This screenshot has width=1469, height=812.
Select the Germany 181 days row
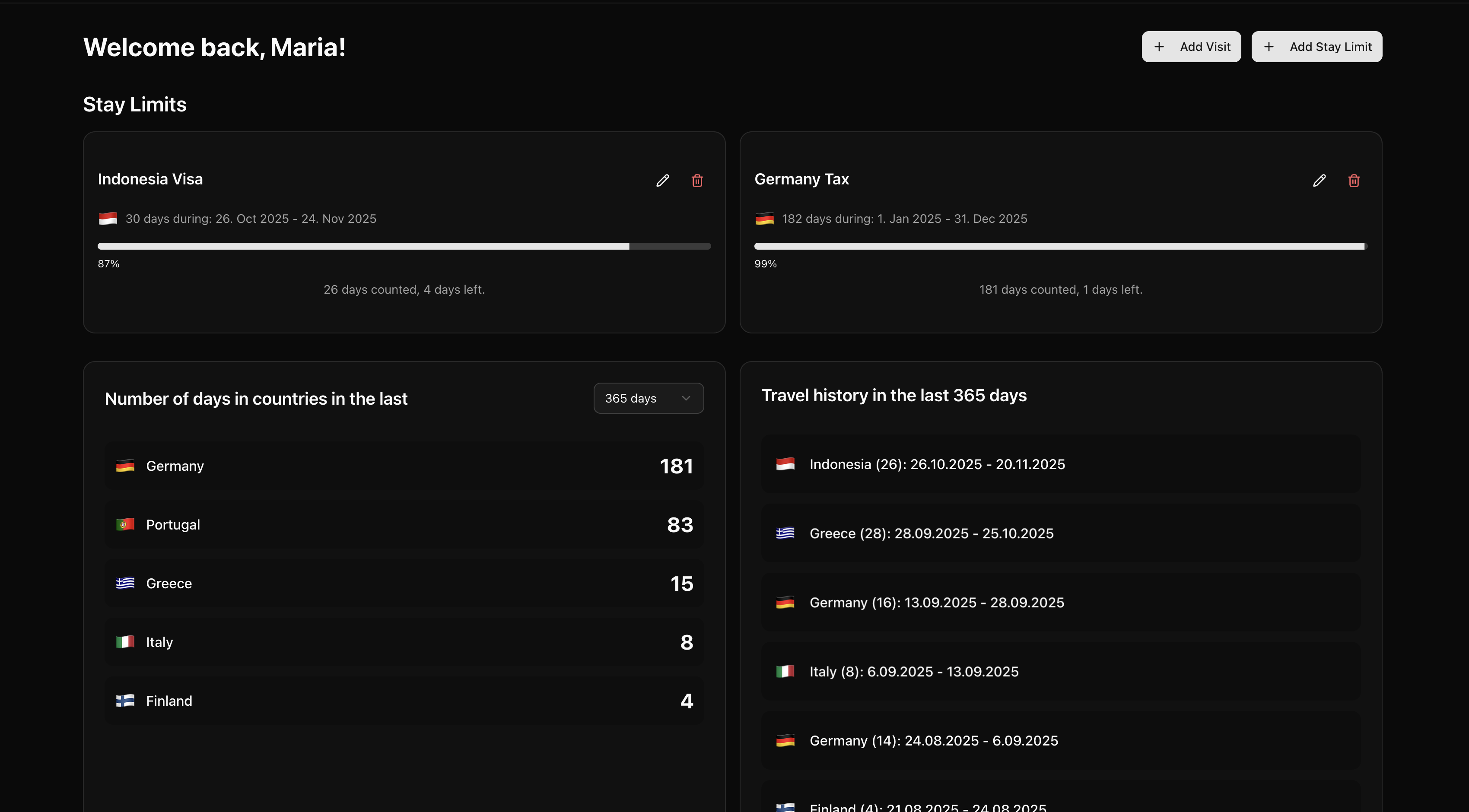[404, 465]
